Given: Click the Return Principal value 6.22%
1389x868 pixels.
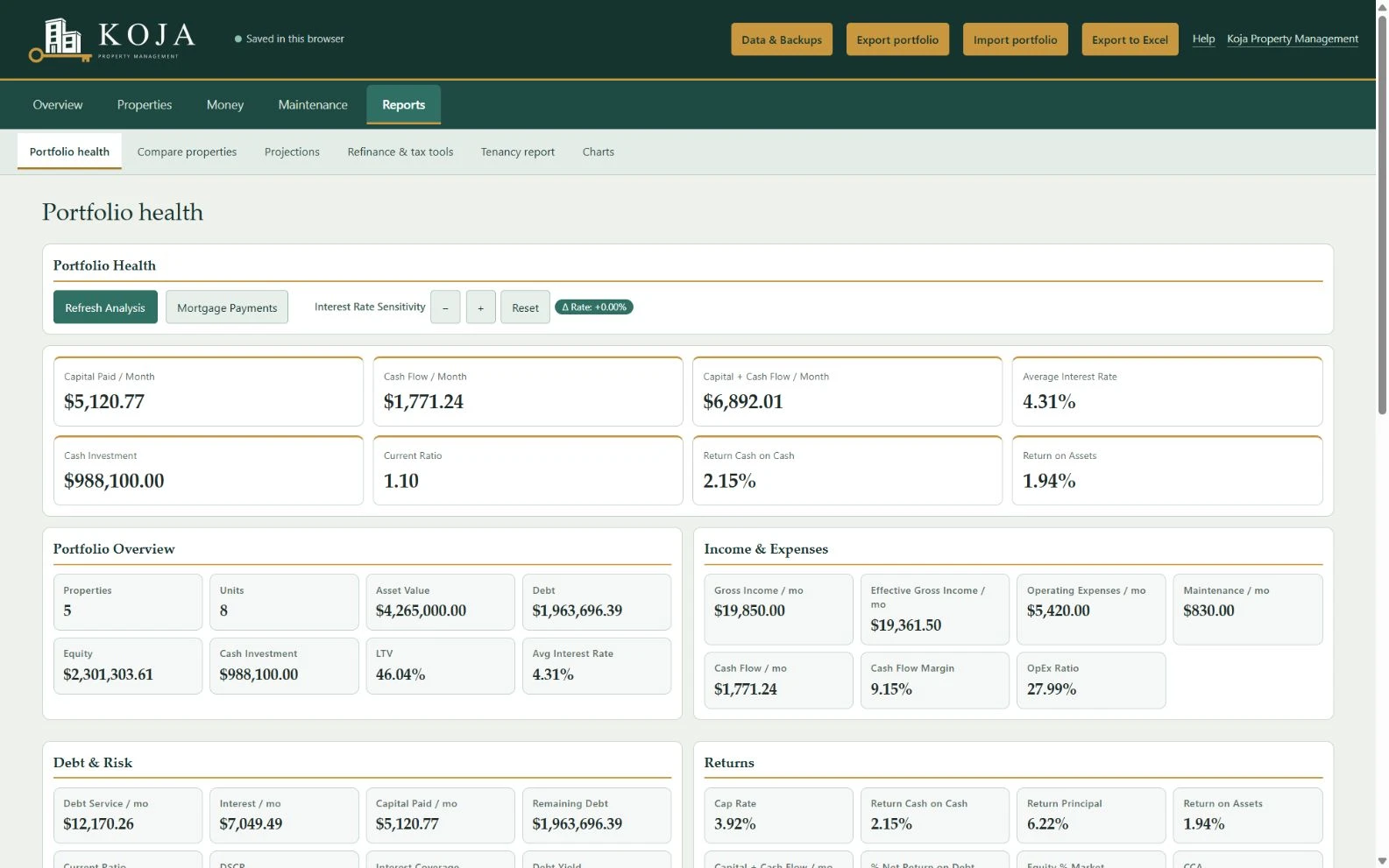Looking at the screenshot, I should click(x=1048, y=824).
